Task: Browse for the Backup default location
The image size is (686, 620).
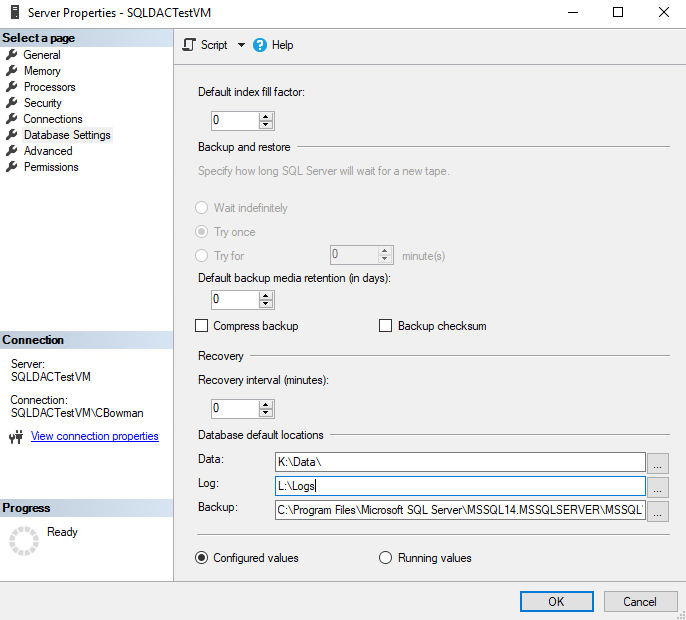Action: click(x=657, y=511)
